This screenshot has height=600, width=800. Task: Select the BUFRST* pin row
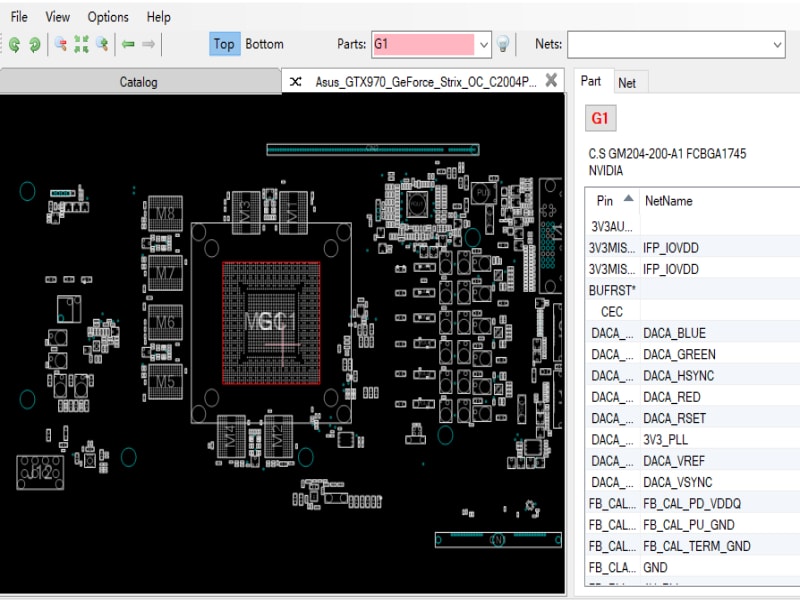pyautogui.click(x=693, y=290)
